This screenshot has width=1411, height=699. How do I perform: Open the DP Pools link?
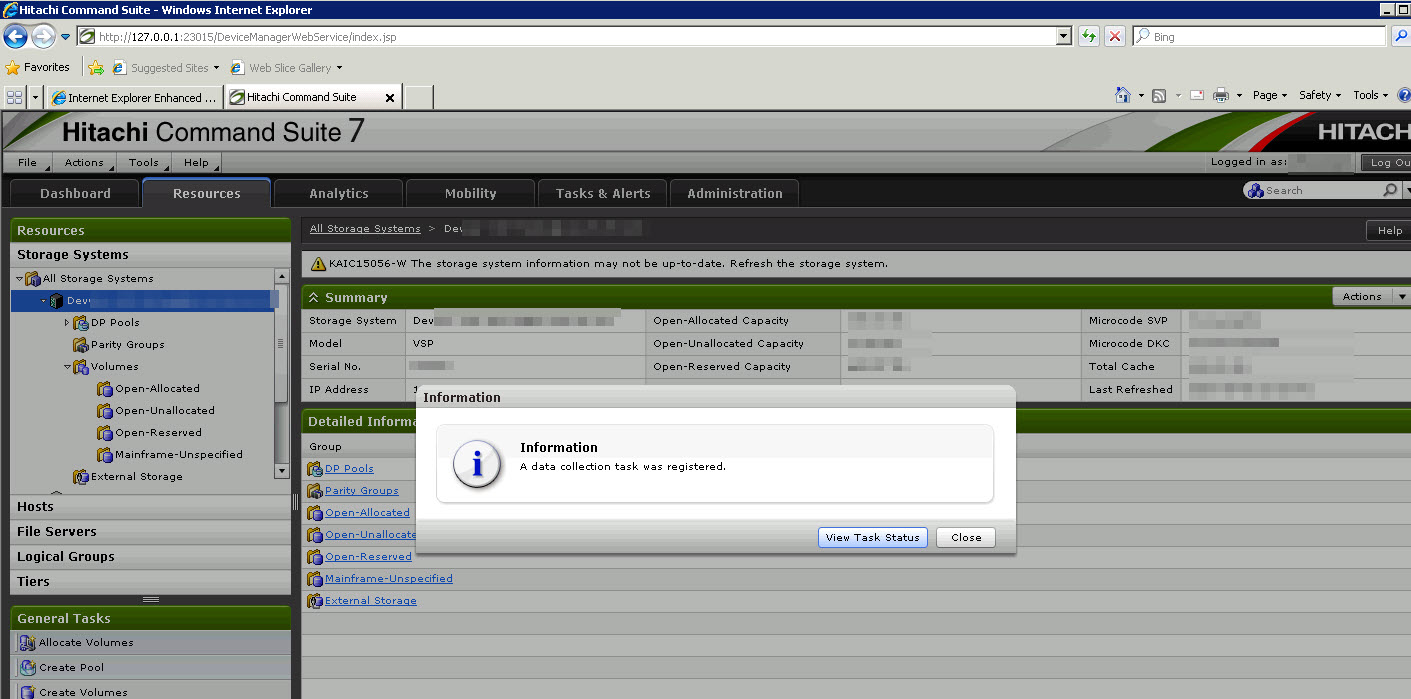point(349,469)
